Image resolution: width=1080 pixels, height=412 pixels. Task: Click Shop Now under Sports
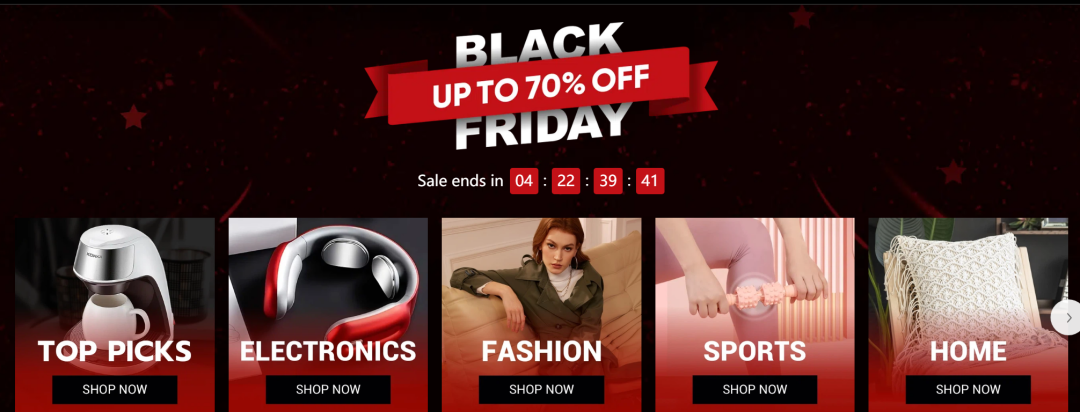pyautogui.click(x=755, y=389)
